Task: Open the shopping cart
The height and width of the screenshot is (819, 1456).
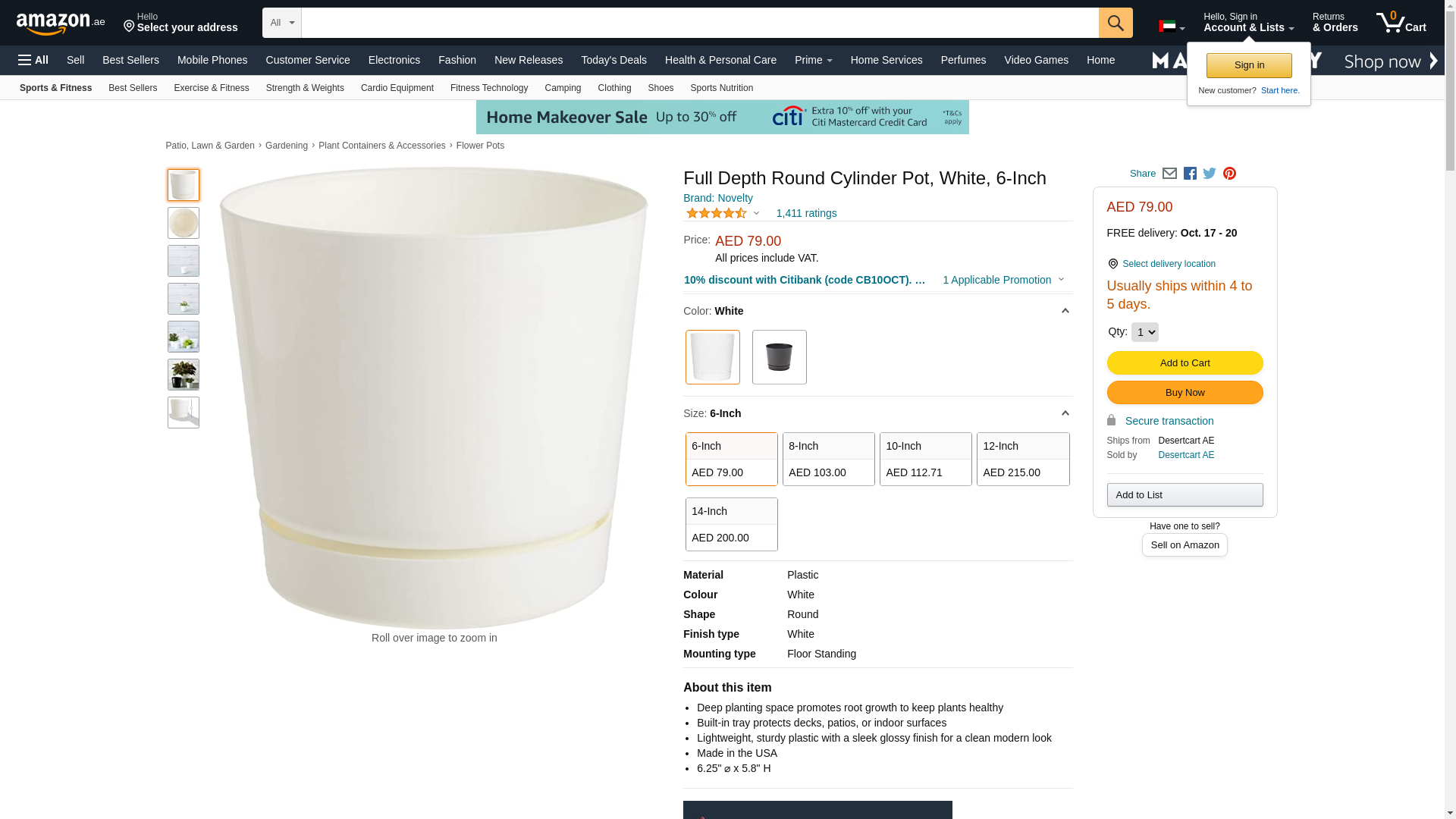Action: [x=1401, y=23]
